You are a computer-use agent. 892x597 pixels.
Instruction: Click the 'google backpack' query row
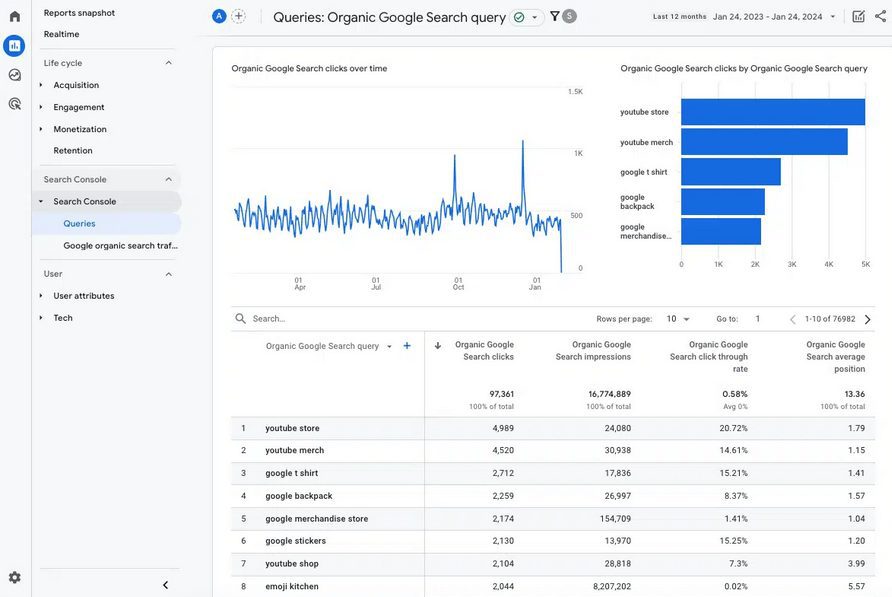(x=552, y=496)
